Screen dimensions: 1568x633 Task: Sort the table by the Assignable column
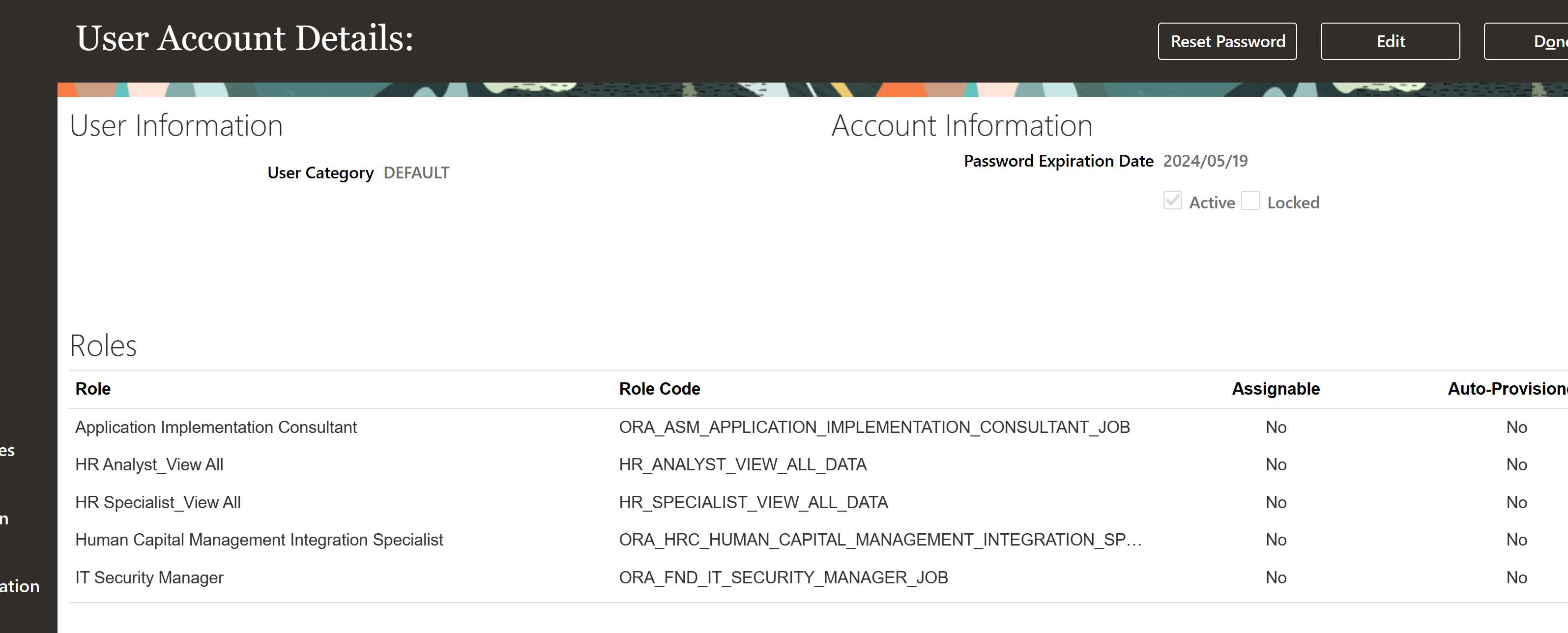point(1275,388)
